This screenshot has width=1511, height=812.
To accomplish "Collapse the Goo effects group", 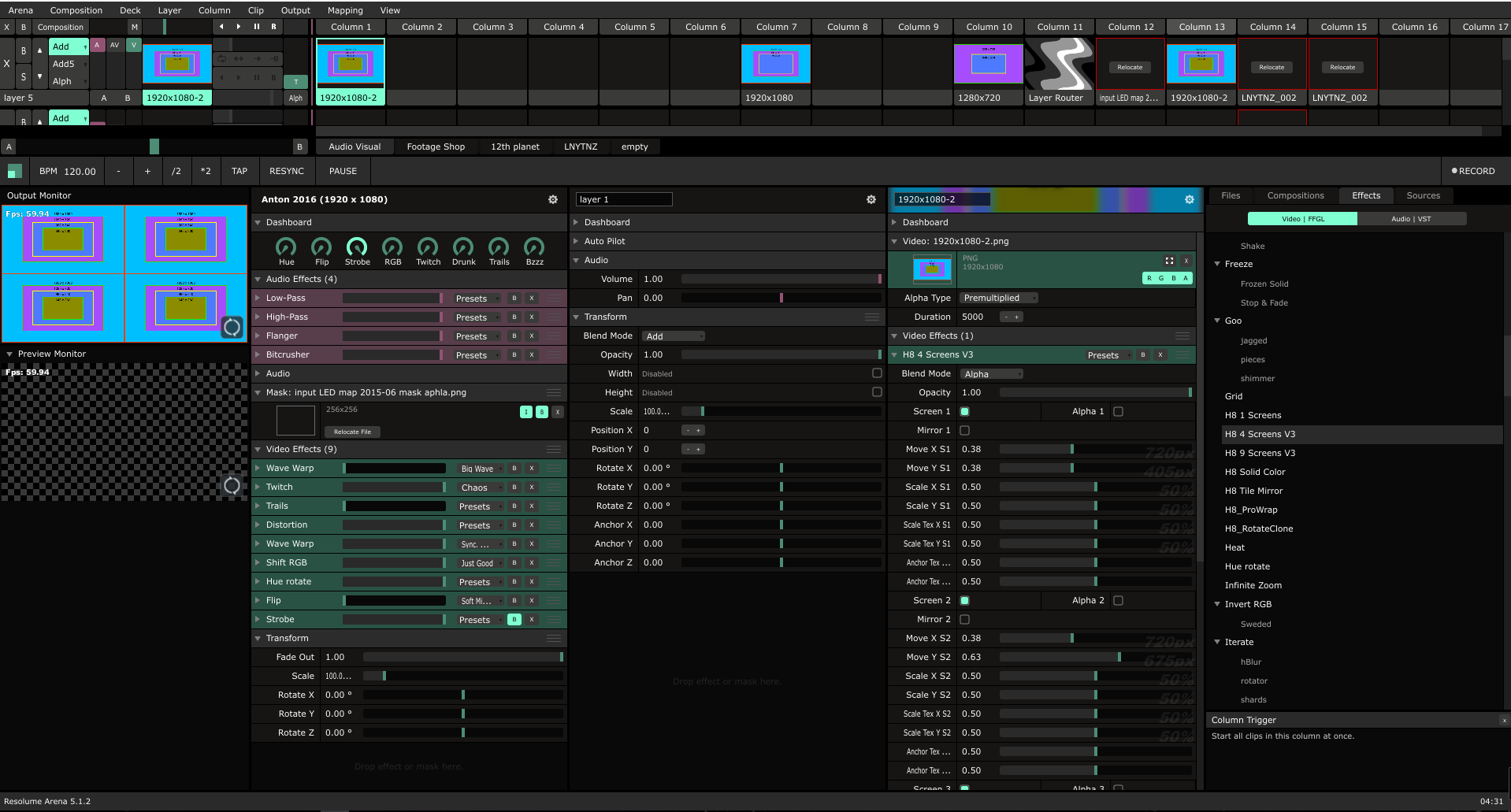I will point(1218,321).
